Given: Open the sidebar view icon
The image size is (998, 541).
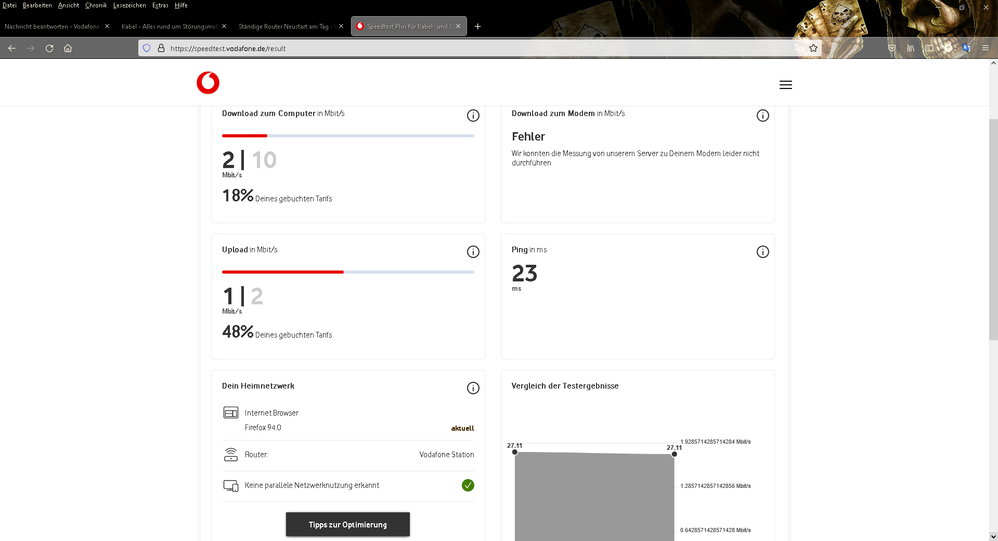Looking at the screenshot, I should pos(929,48).
